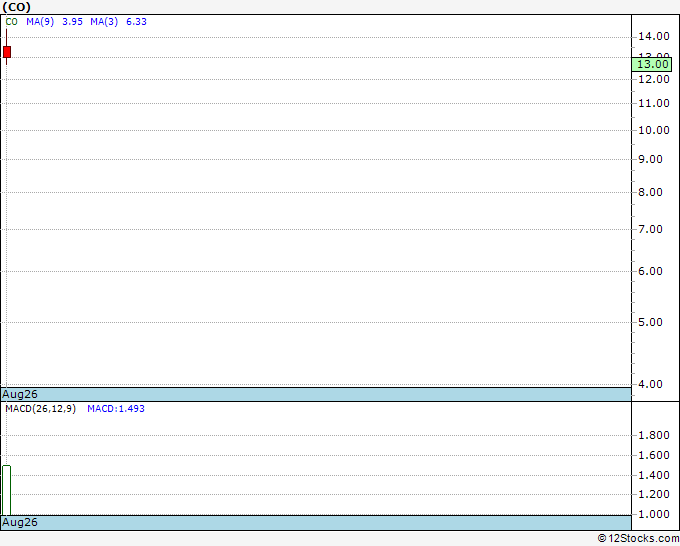Click the 9.00 price axis label
The width and height of the screenshot is (680, 546).
[x=650, y=160]
